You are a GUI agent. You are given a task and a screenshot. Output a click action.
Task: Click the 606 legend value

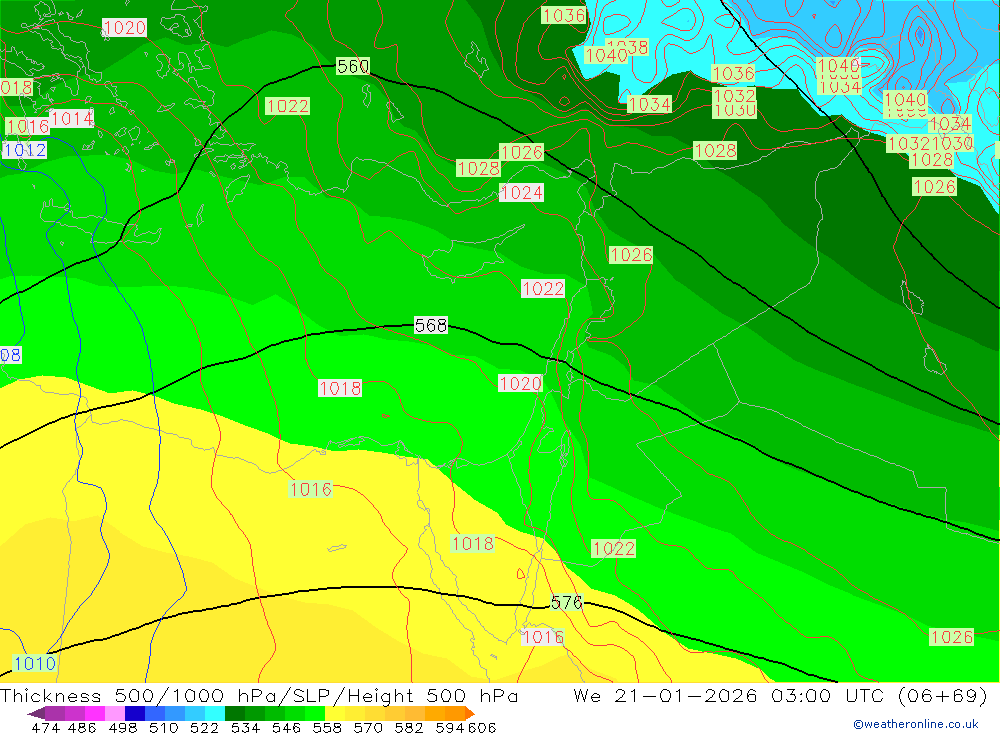tap(482, 727)
